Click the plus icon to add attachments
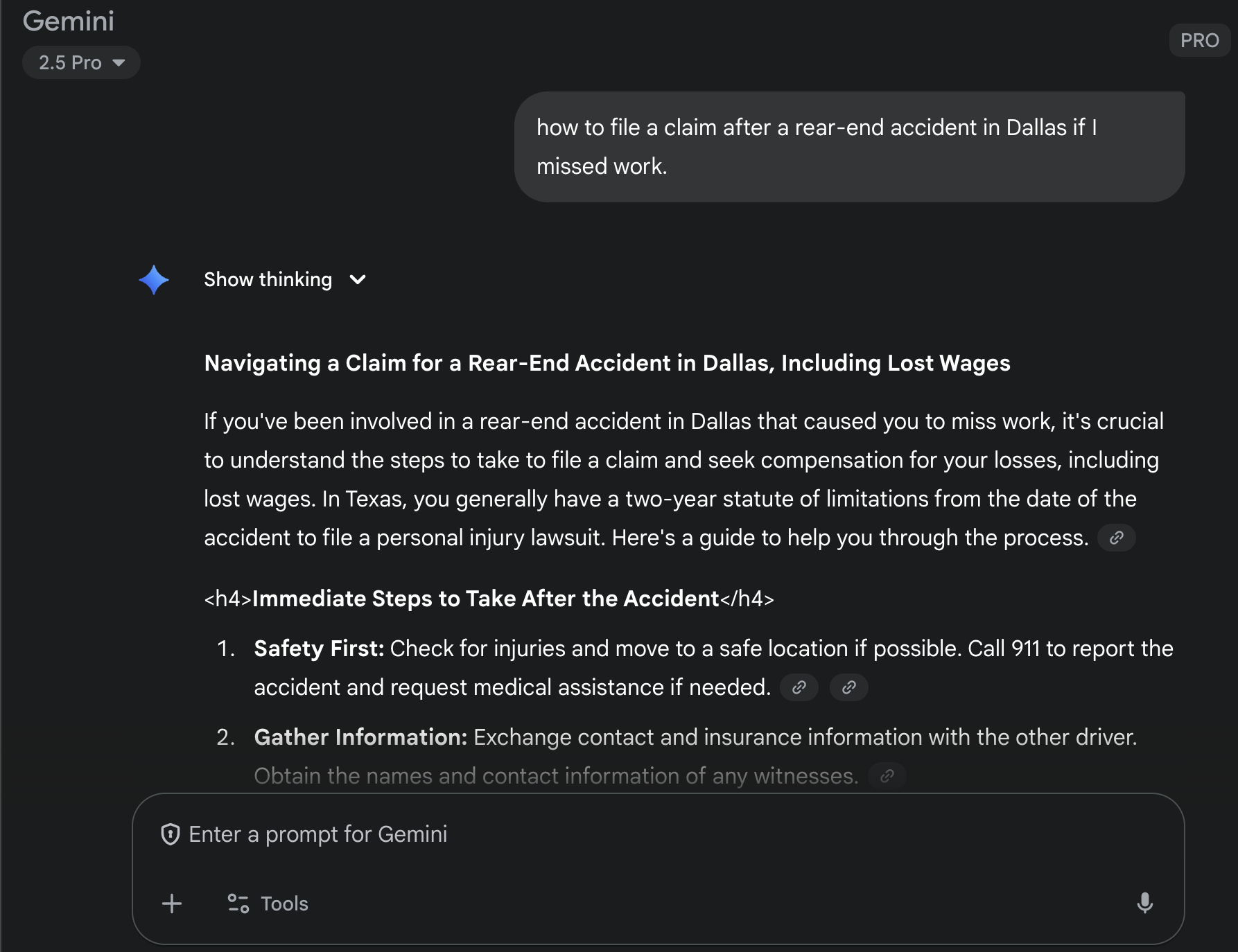The image size is (1238, 952). [172, 903]
